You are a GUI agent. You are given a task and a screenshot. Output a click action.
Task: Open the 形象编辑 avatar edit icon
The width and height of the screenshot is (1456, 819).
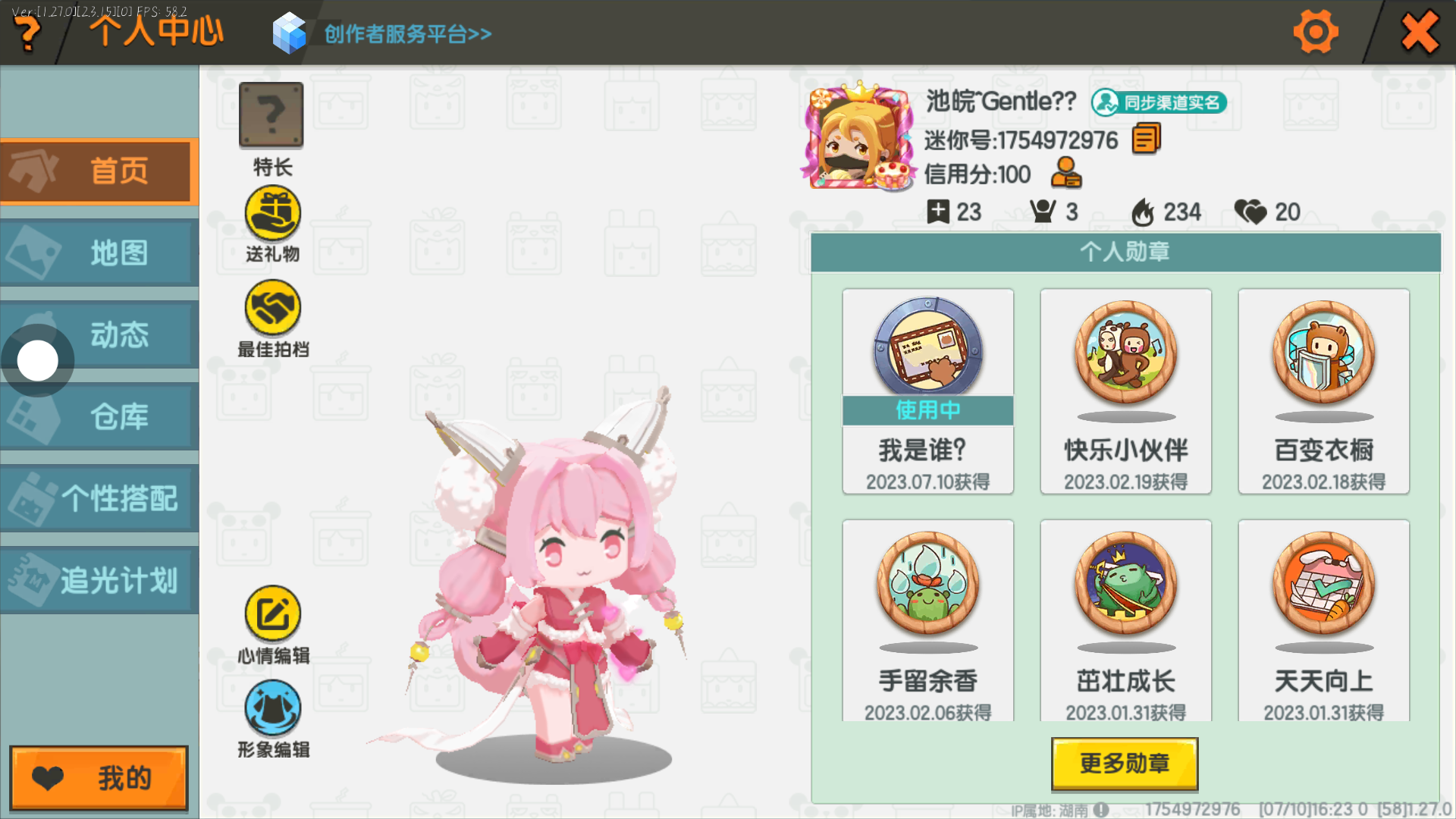point(273,708)
